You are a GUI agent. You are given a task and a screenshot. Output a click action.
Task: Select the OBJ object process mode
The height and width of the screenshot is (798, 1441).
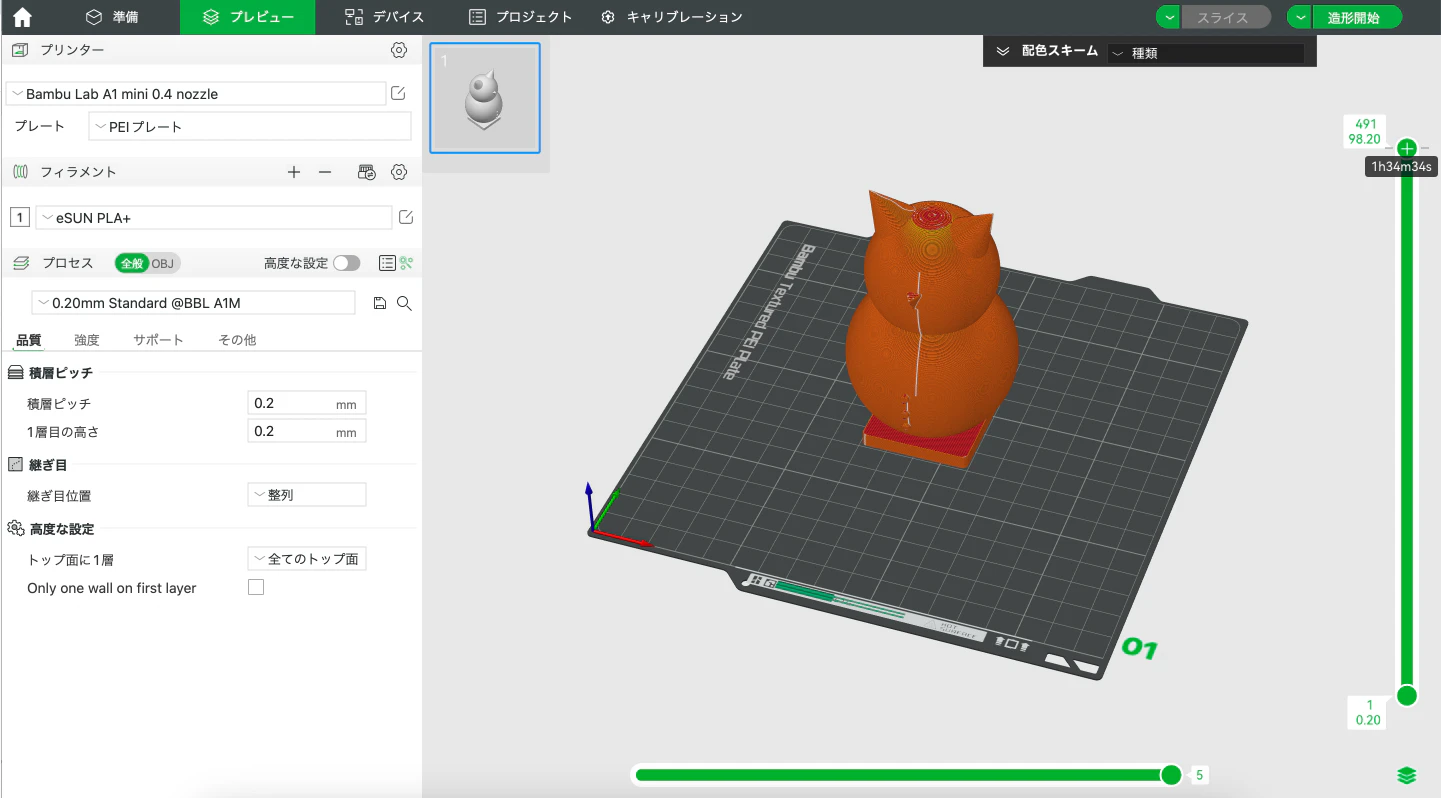click(163, 263)
